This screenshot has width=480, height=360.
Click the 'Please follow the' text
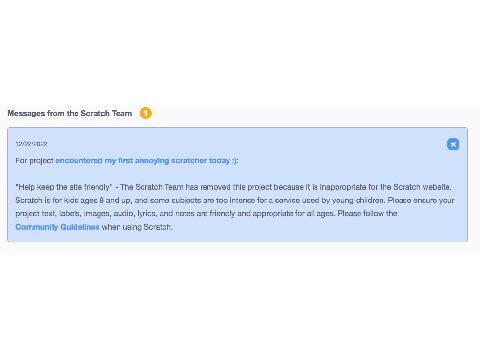click(367, 214)
